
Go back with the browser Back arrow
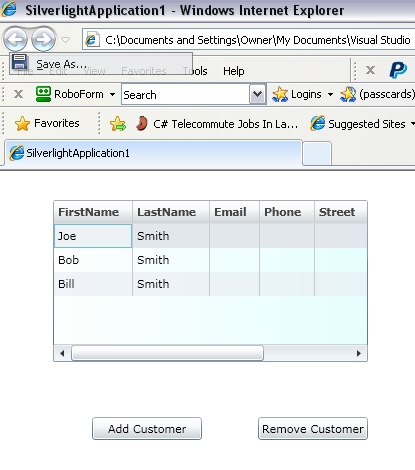(15, 39)
